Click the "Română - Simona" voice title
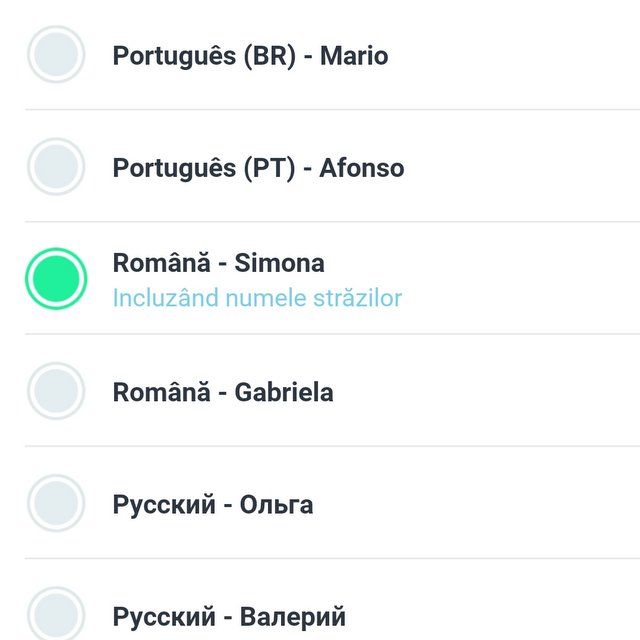Viewport: 640px width, 640px height. pyautogui.click(x=218, y=263)
